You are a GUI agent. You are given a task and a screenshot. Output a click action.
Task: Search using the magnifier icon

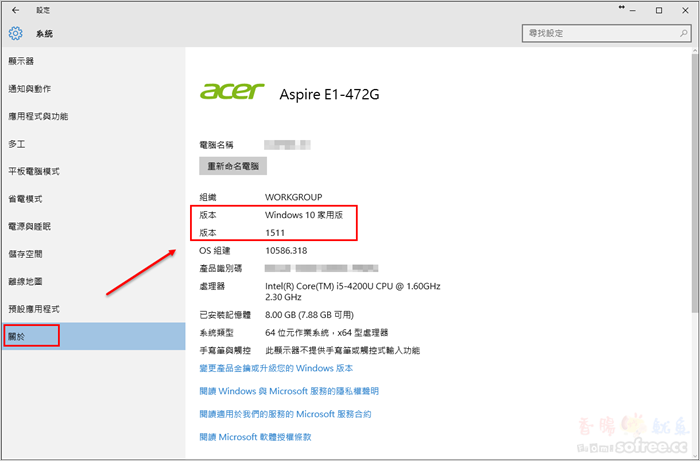pyautogui.click(x=683, y=33)
